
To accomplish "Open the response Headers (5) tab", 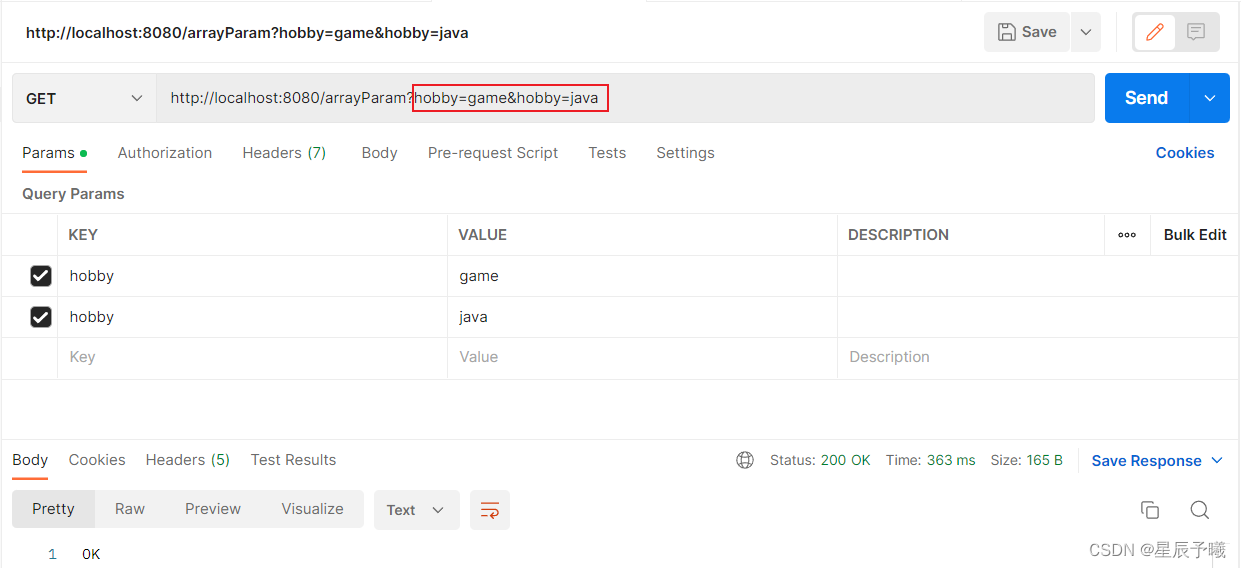I will click(x=188, y=460).
